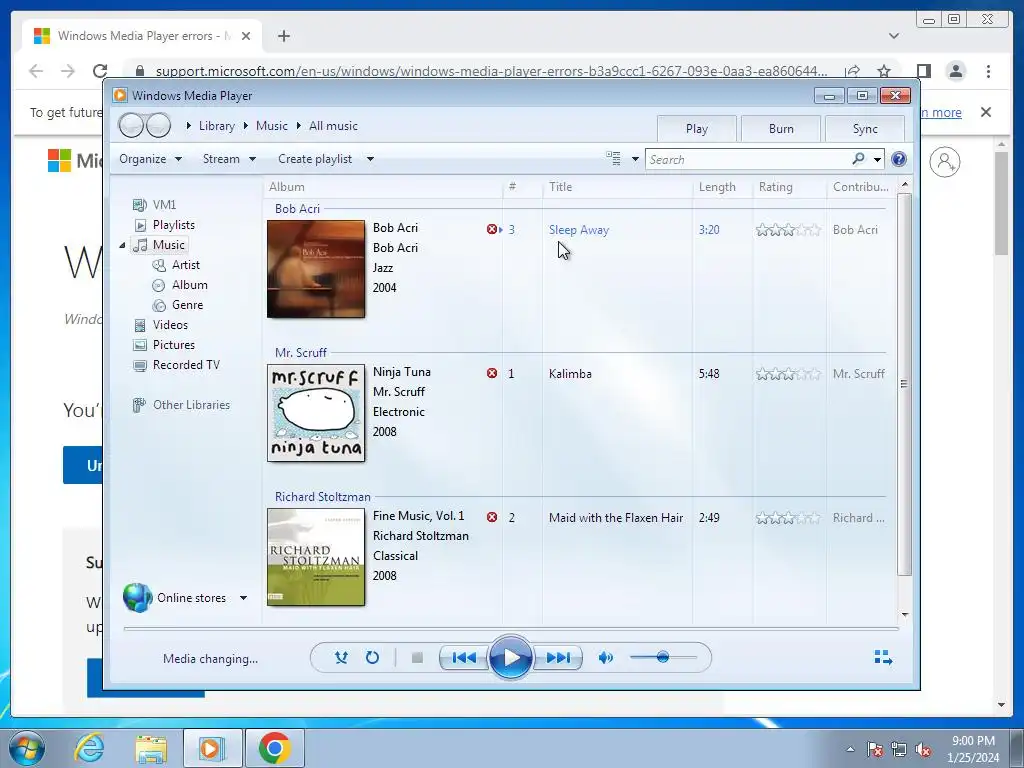Reload the page in Chrome
The height and width of the screenshot is (768, 1024).
pos(100,71)
